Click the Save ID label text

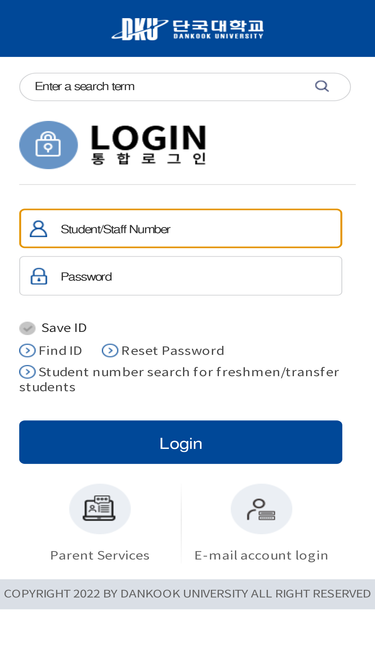pyautogui.click(x=64, y=328)
